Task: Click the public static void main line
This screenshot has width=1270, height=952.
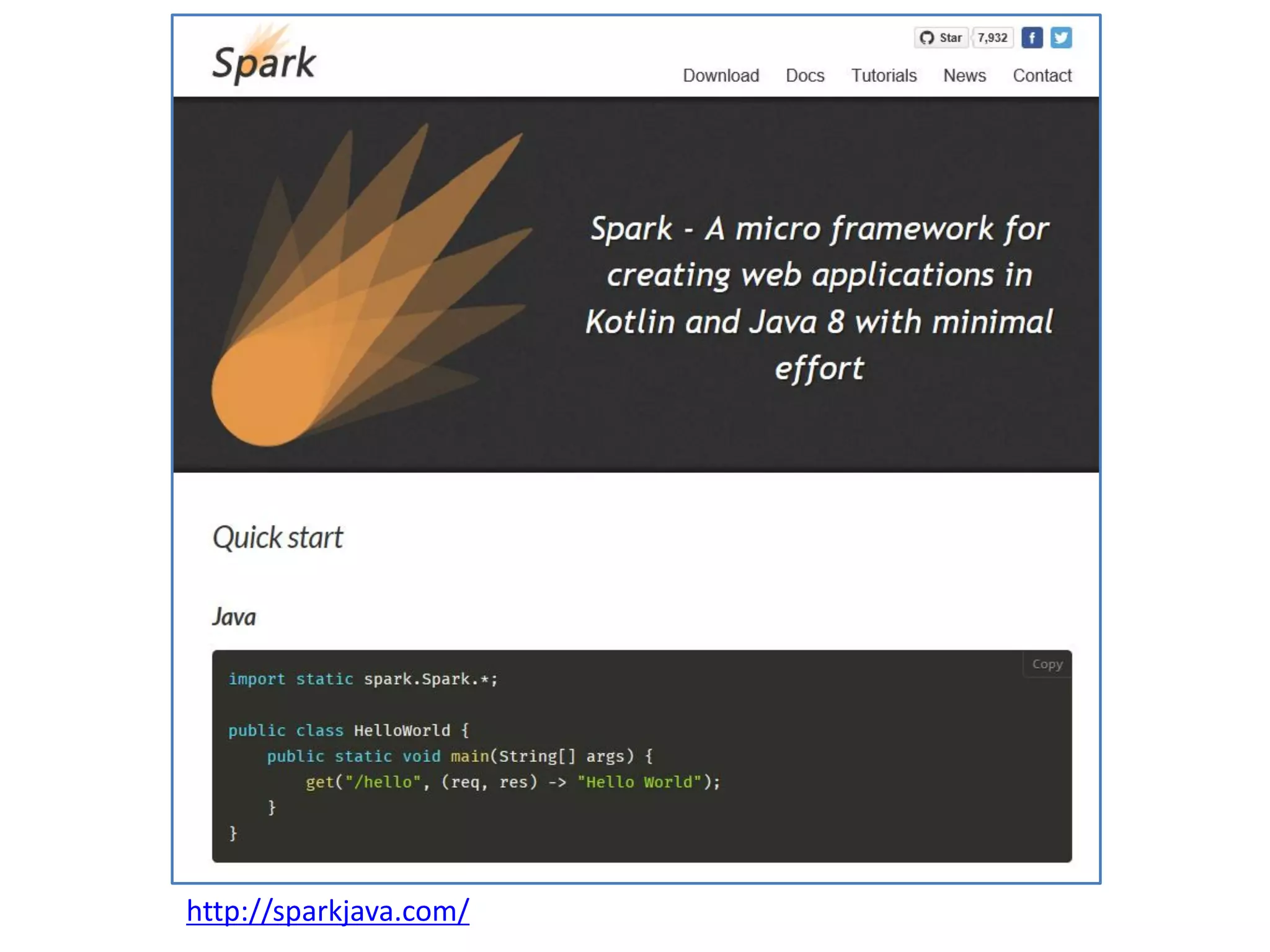Action: (x=460, y=756)
